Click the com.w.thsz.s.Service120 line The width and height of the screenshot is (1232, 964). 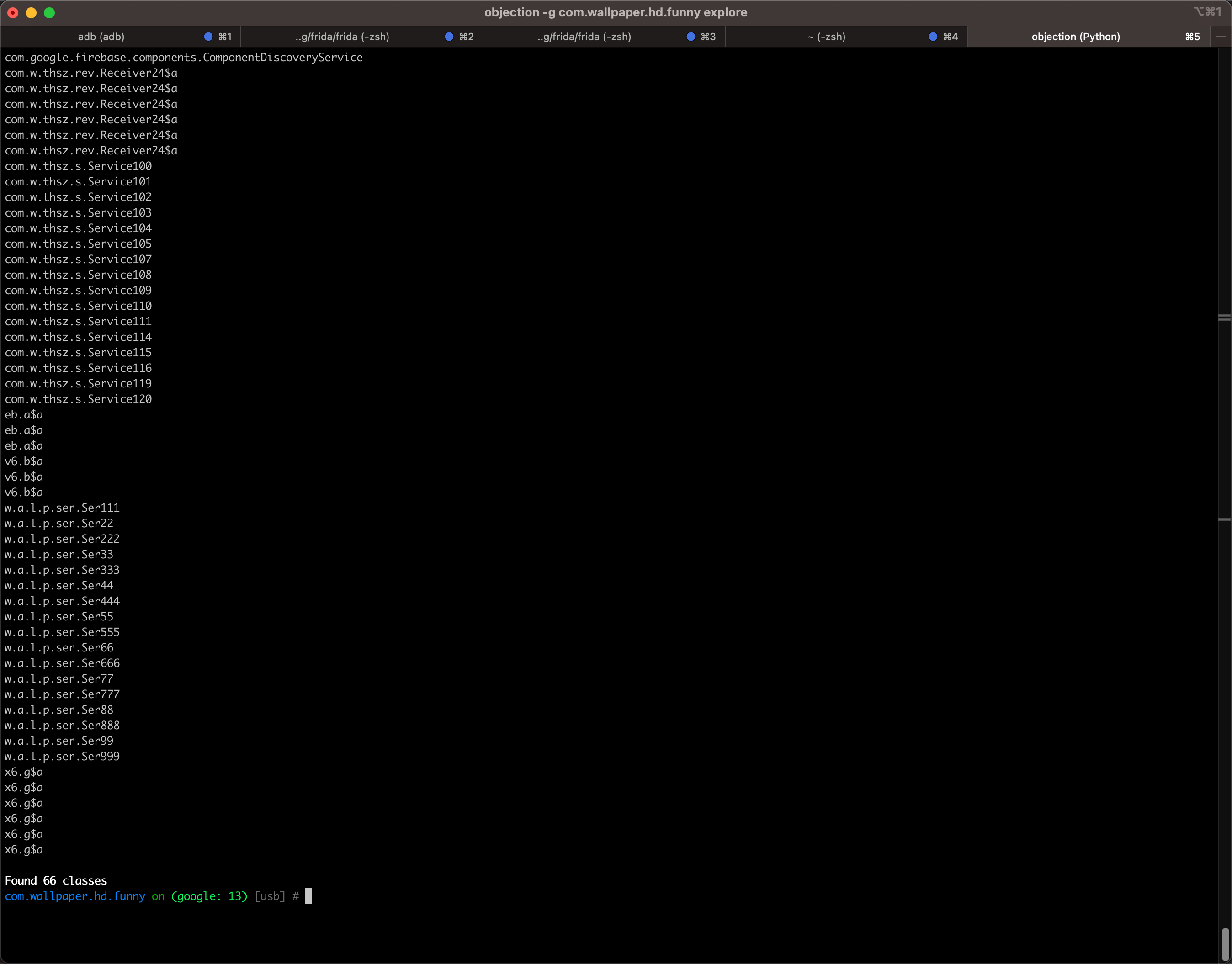pyautogui.click(x=79, y=399)
